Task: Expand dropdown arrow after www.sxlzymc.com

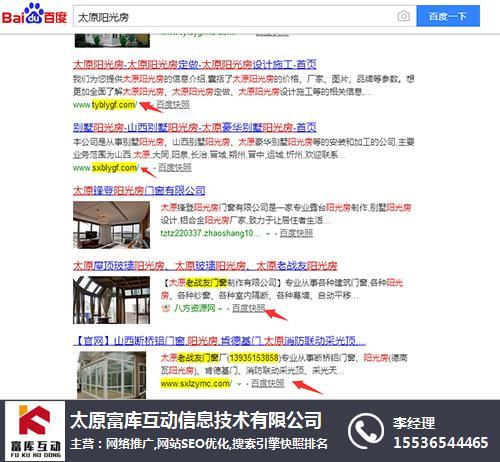Action: point(239,384)
